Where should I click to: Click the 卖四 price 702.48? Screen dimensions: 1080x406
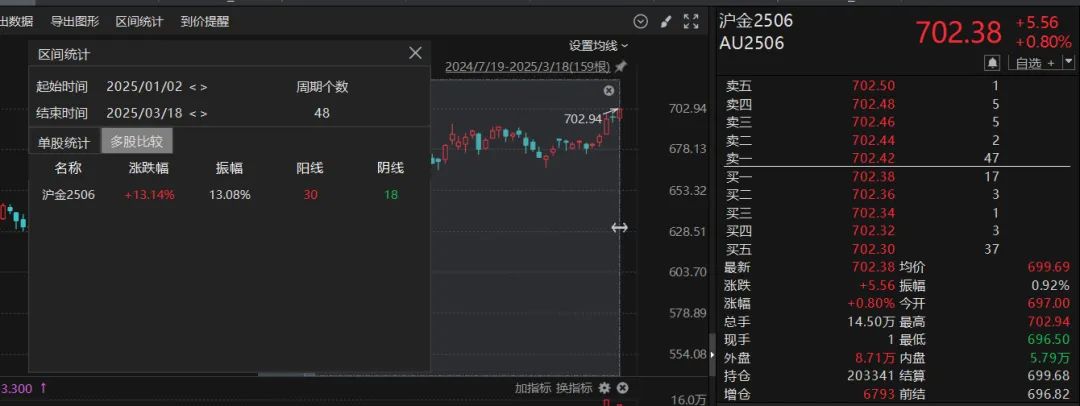click(x=873, y=104)
